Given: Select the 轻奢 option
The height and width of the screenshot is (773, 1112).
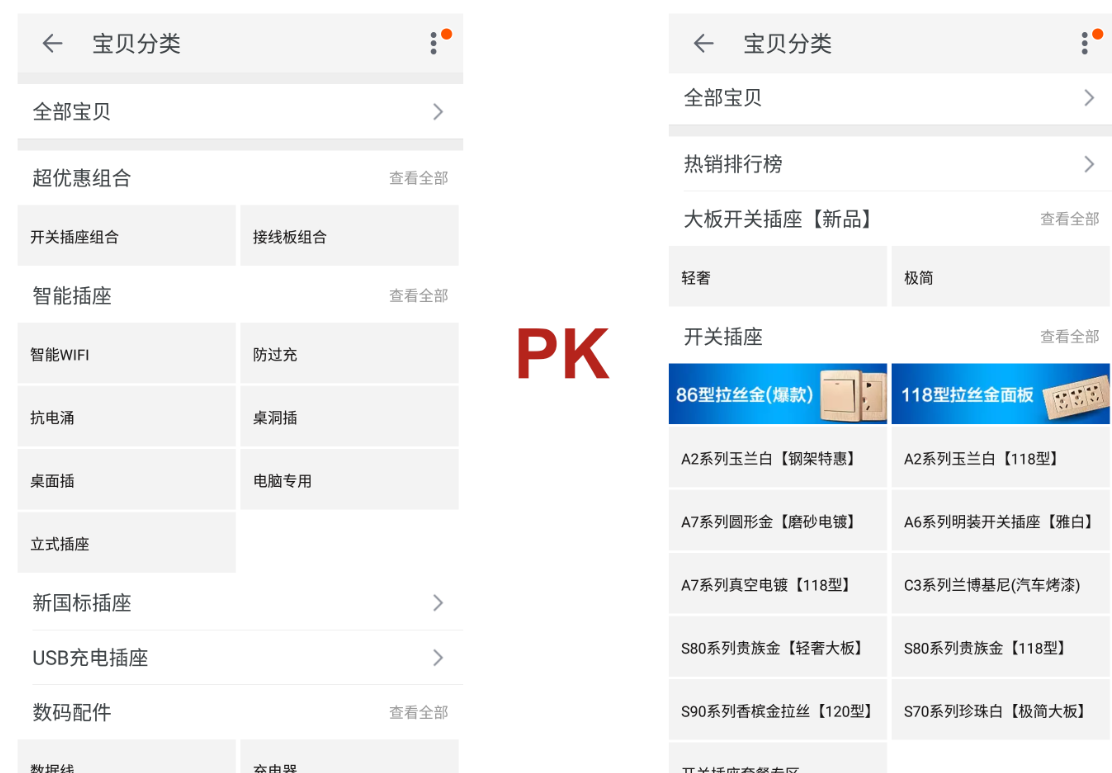Looking at the screenshot, I should [777, 276].
